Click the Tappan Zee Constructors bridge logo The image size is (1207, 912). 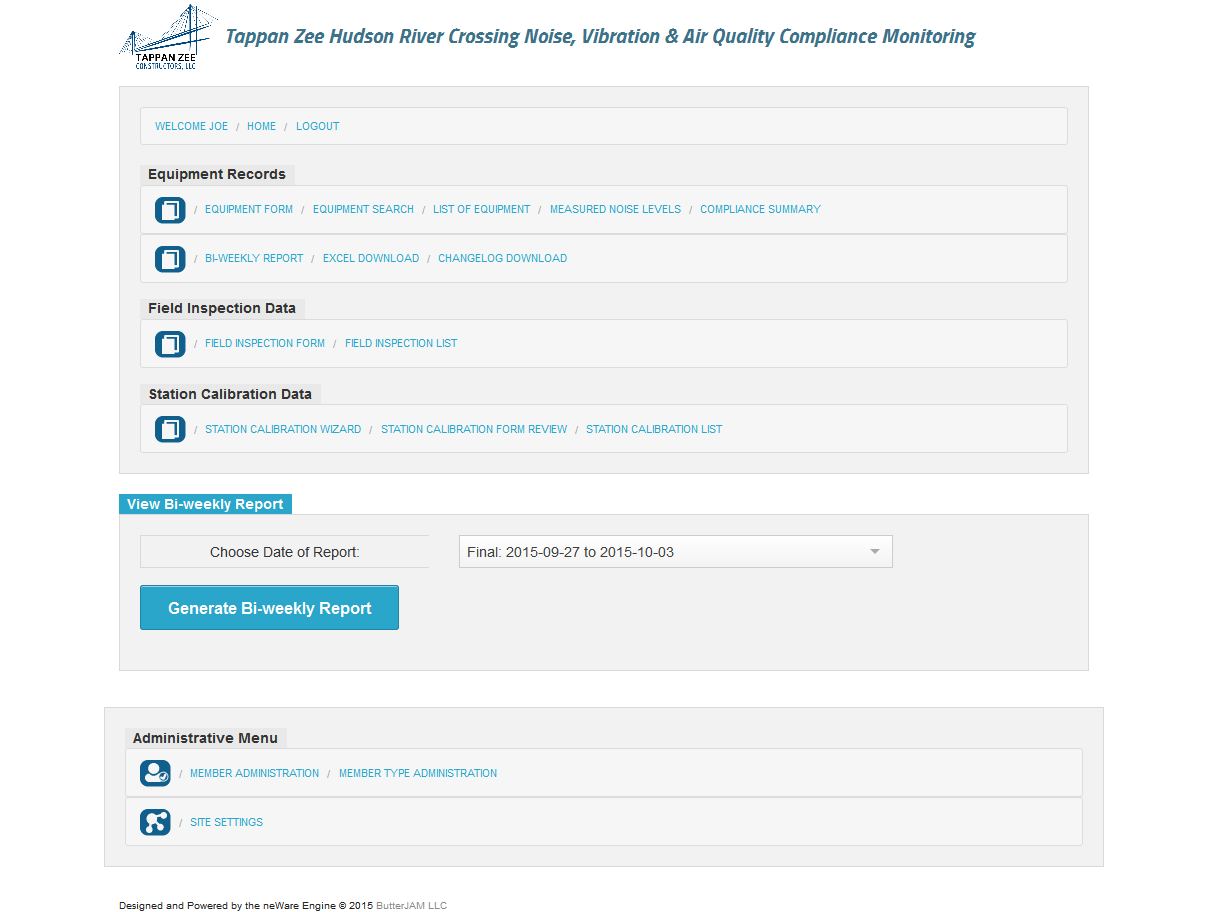pyautogui.click(x=166, y=38)
